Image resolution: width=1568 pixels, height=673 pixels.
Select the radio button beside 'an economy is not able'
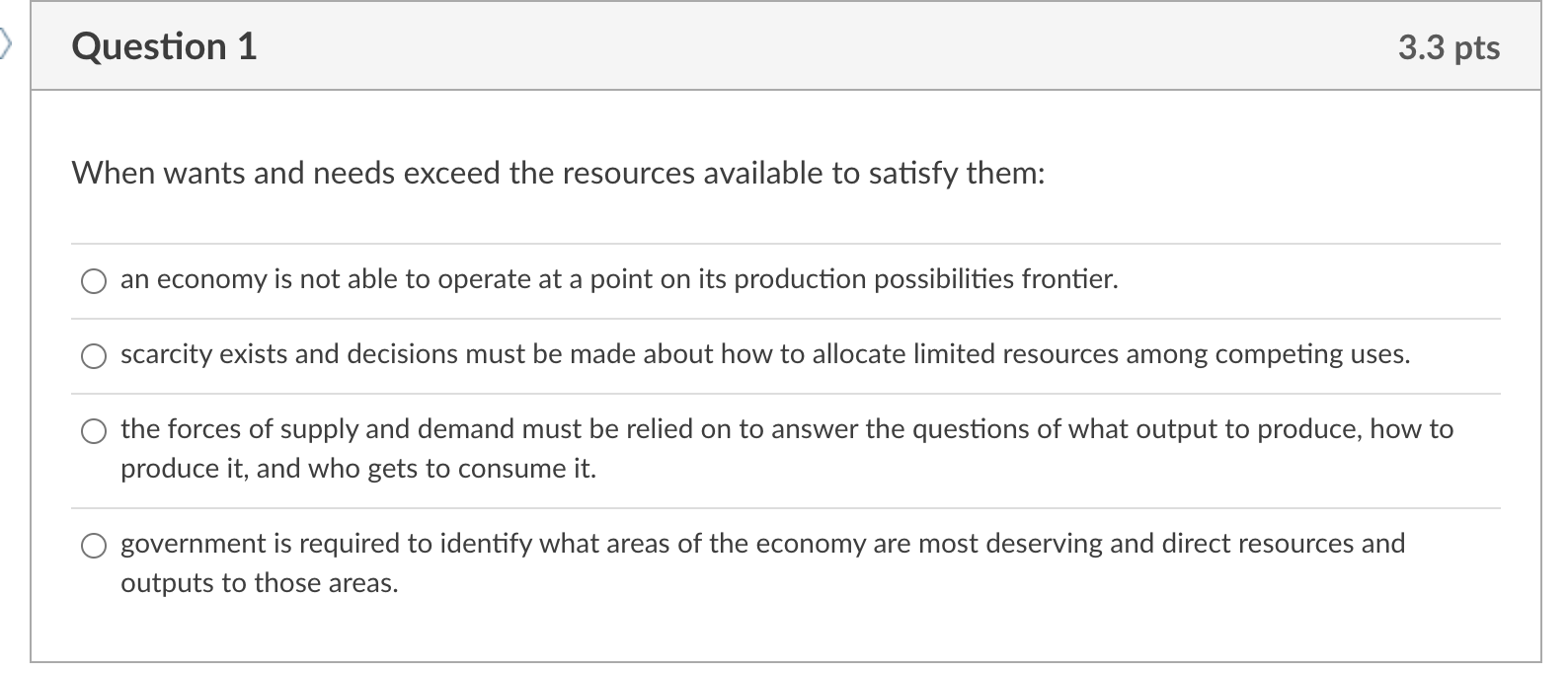point(94,281)
